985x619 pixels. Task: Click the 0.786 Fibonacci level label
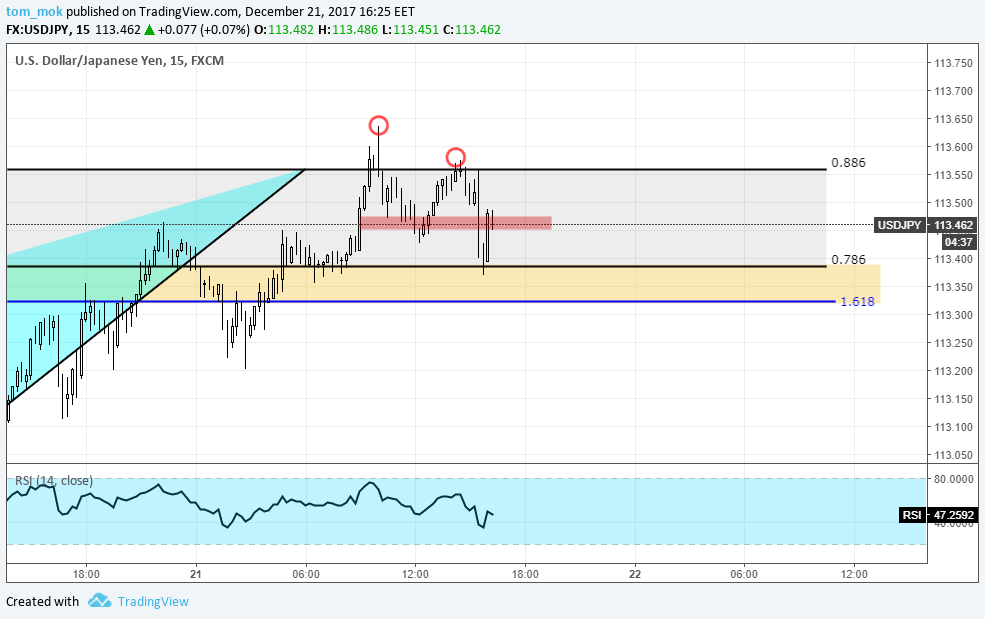tap(848, 260)
